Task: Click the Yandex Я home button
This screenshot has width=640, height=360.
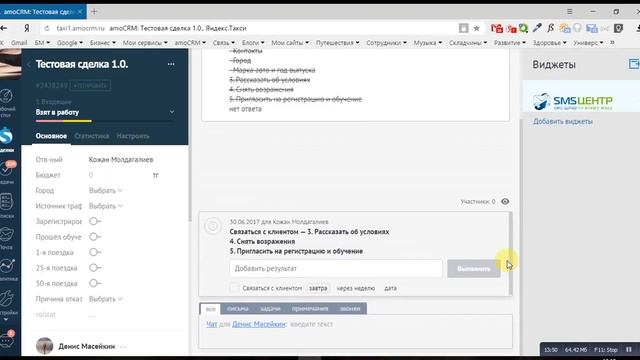Action: click(x=27, y=28)
